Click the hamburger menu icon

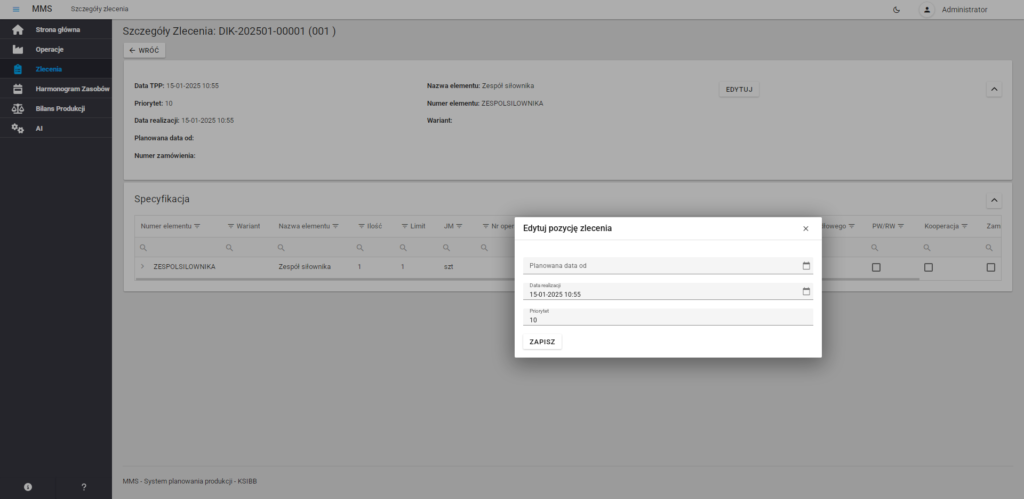15,9
